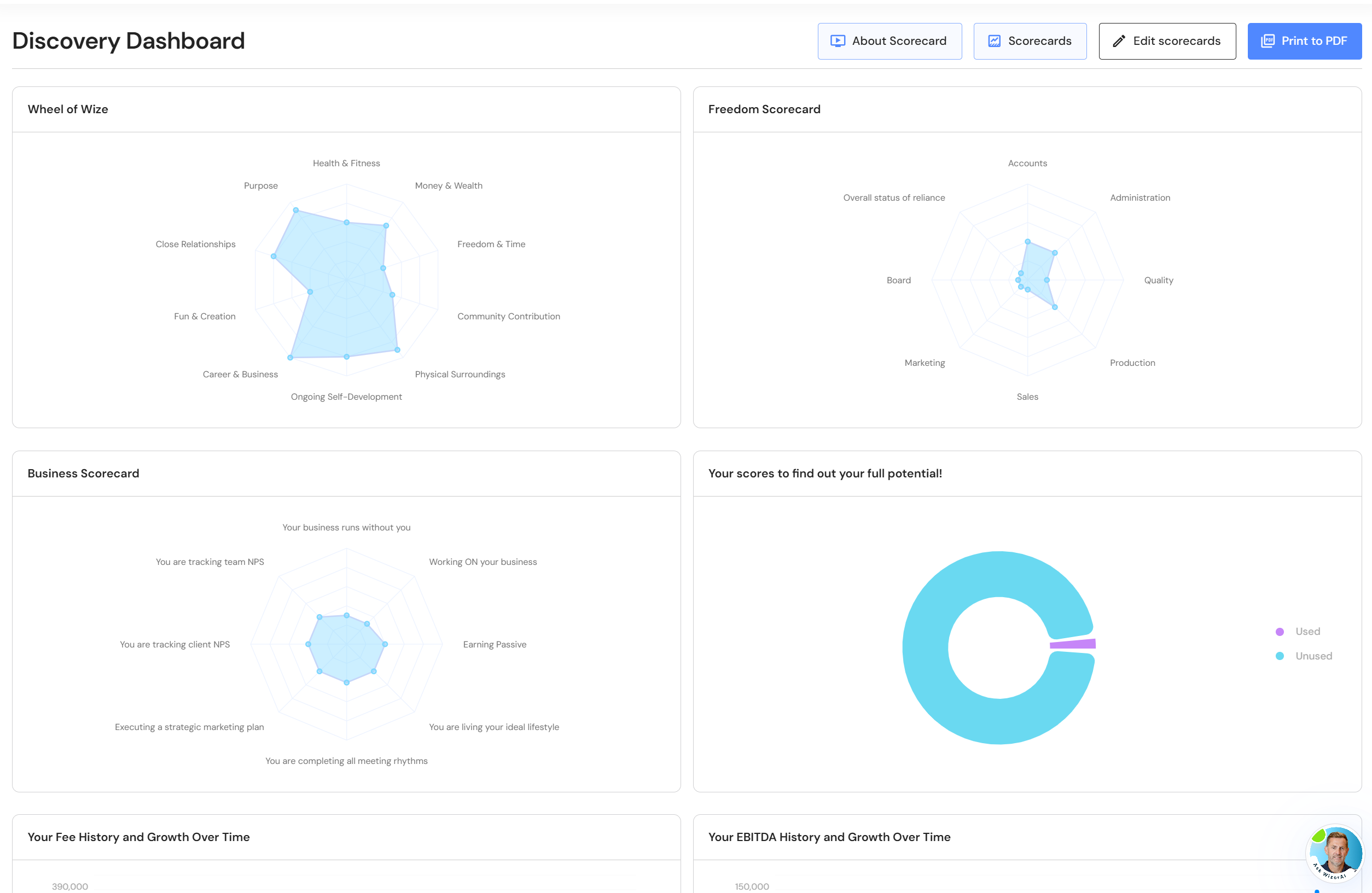Click the blue Unused legend dot

click(x=1280, y=656)
